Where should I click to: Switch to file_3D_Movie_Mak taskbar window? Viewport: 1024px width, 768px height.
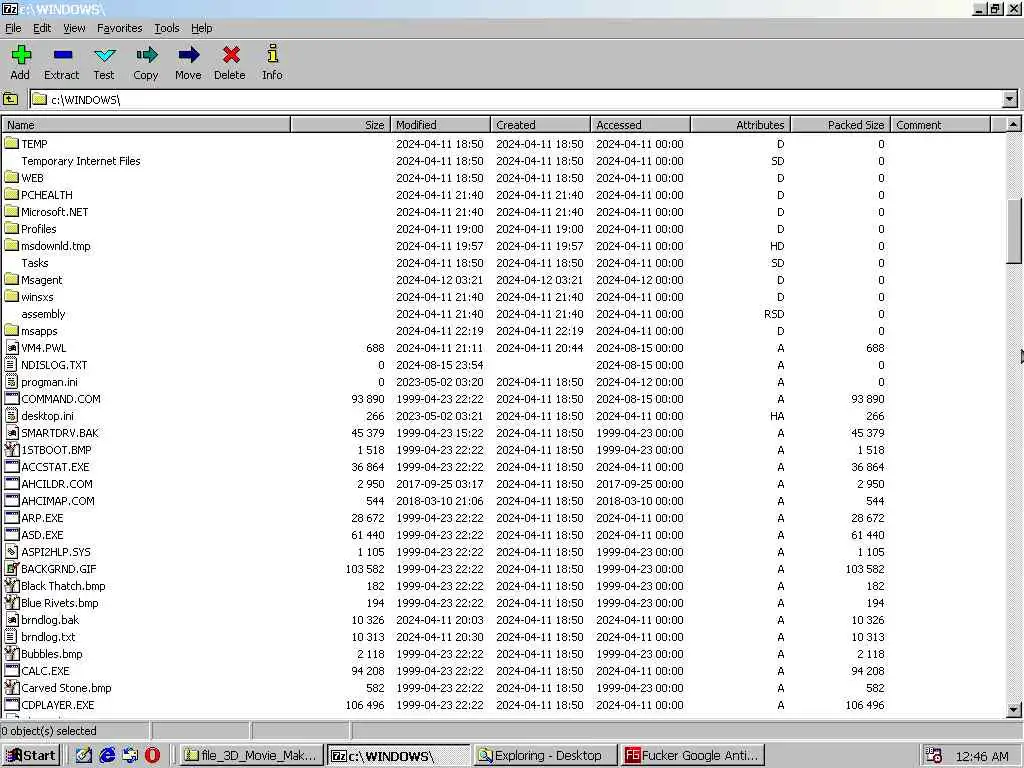point(251,756)
